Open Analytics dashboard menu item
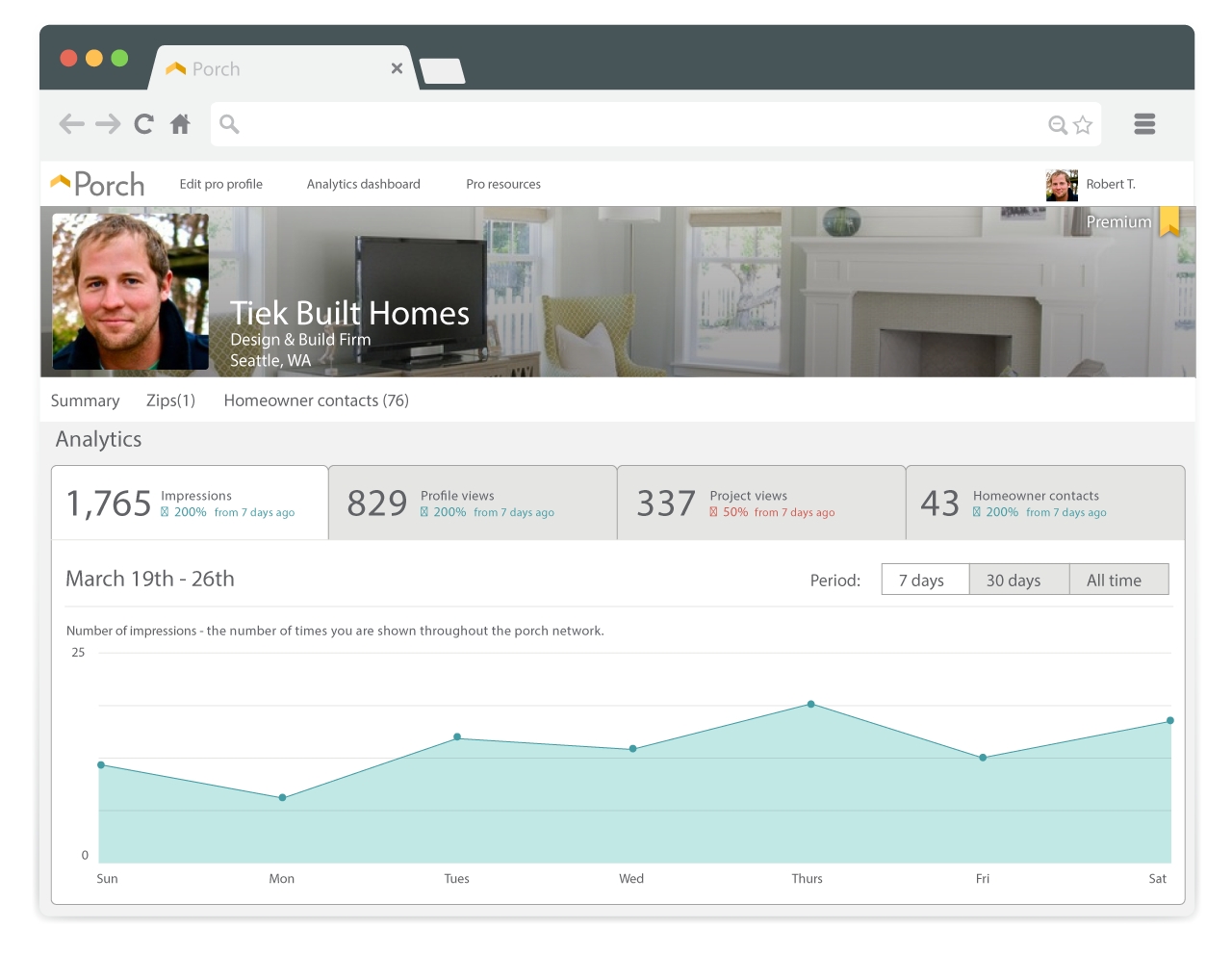This screenshot has height=955, width=1232. click(x=363, y=184)
